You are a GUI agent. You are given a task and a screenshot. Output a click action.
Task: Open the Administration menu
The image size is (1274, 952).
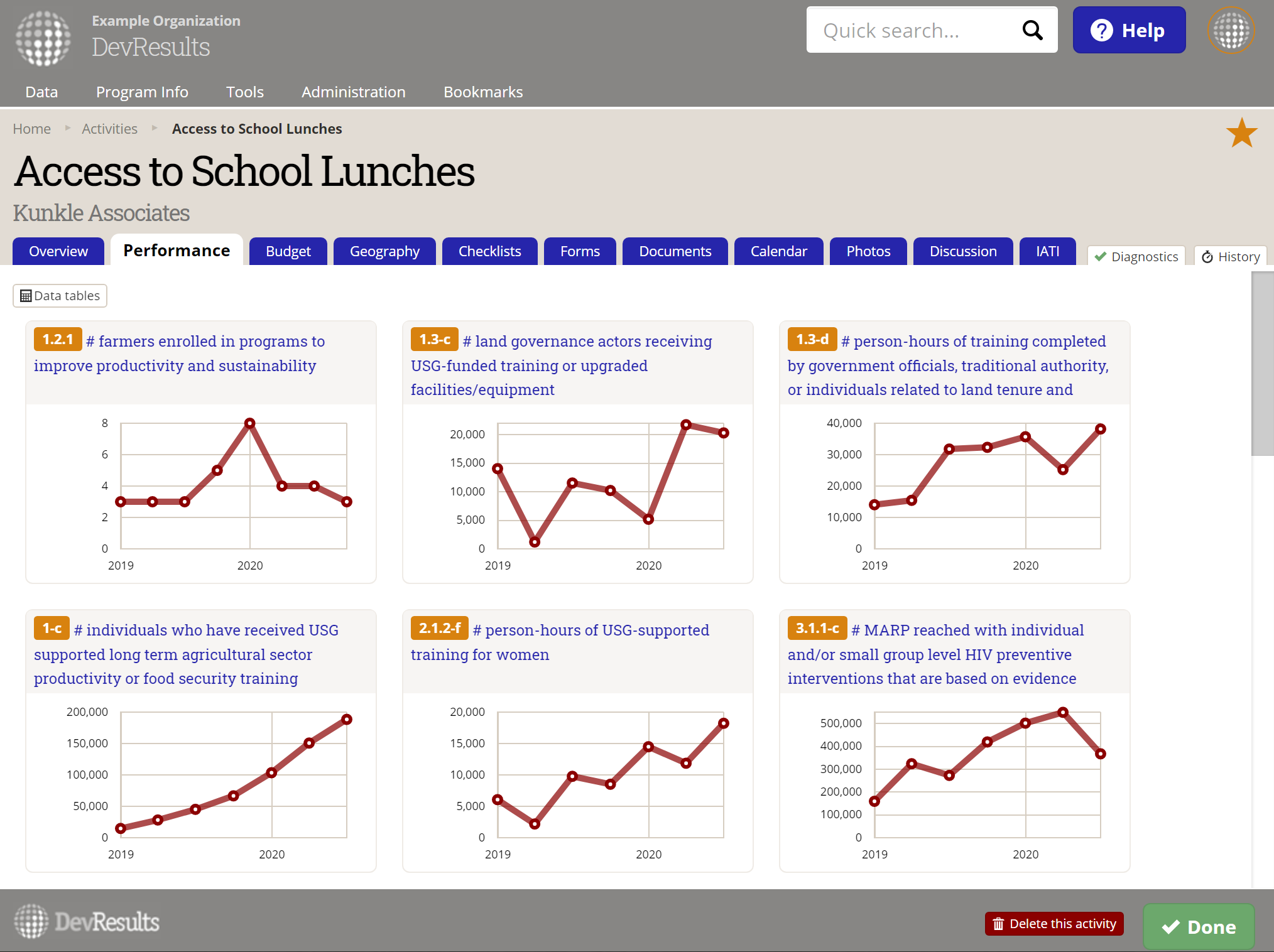(x=353, y=92)
